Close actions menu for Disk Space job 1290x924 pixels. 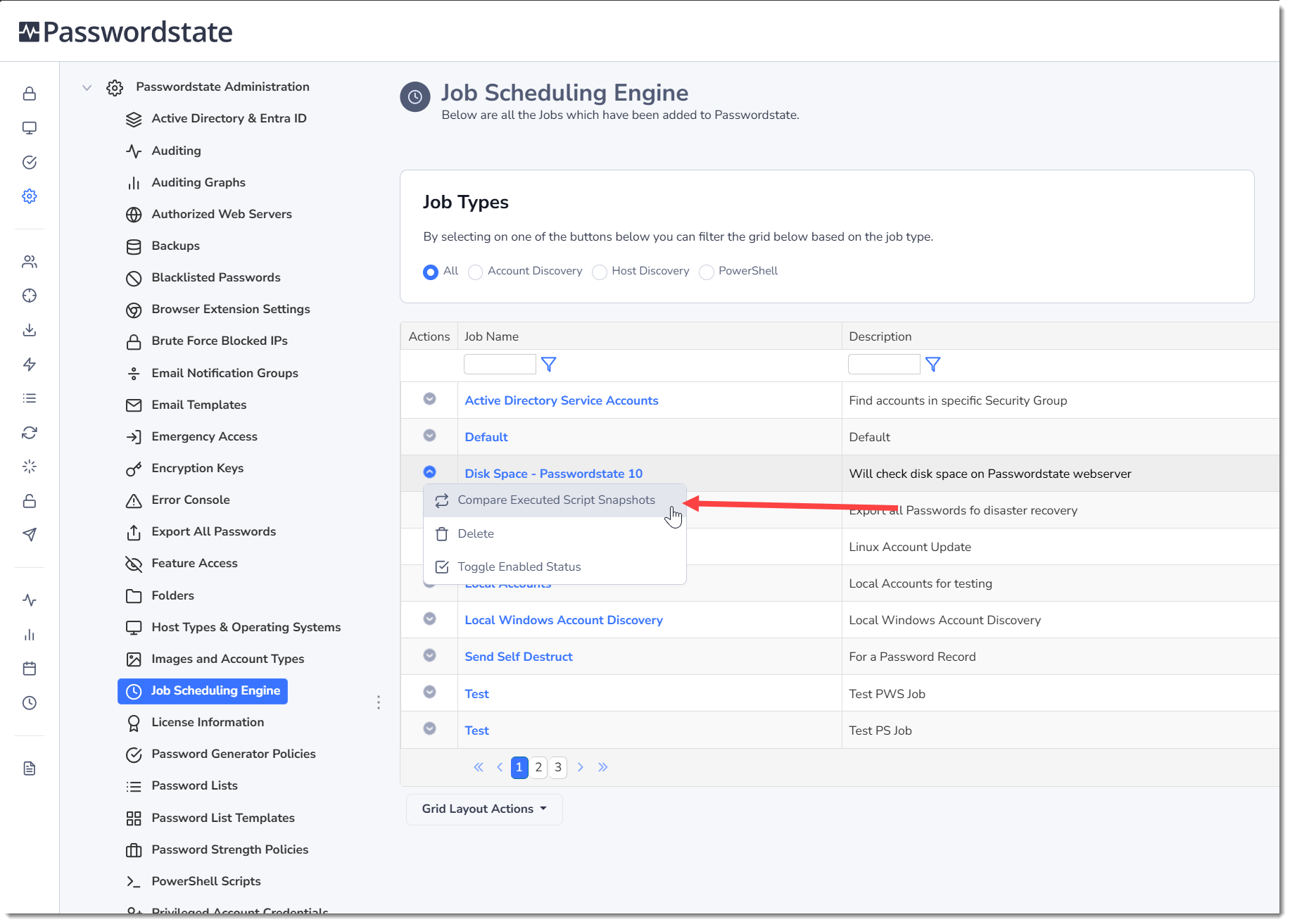(430, 472)
